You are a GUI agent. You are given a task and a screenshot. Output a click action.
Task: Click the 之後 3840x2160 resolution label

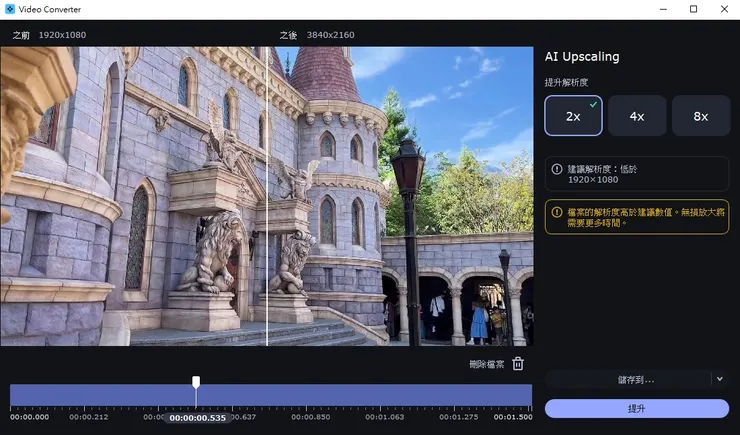click(317, 35)
